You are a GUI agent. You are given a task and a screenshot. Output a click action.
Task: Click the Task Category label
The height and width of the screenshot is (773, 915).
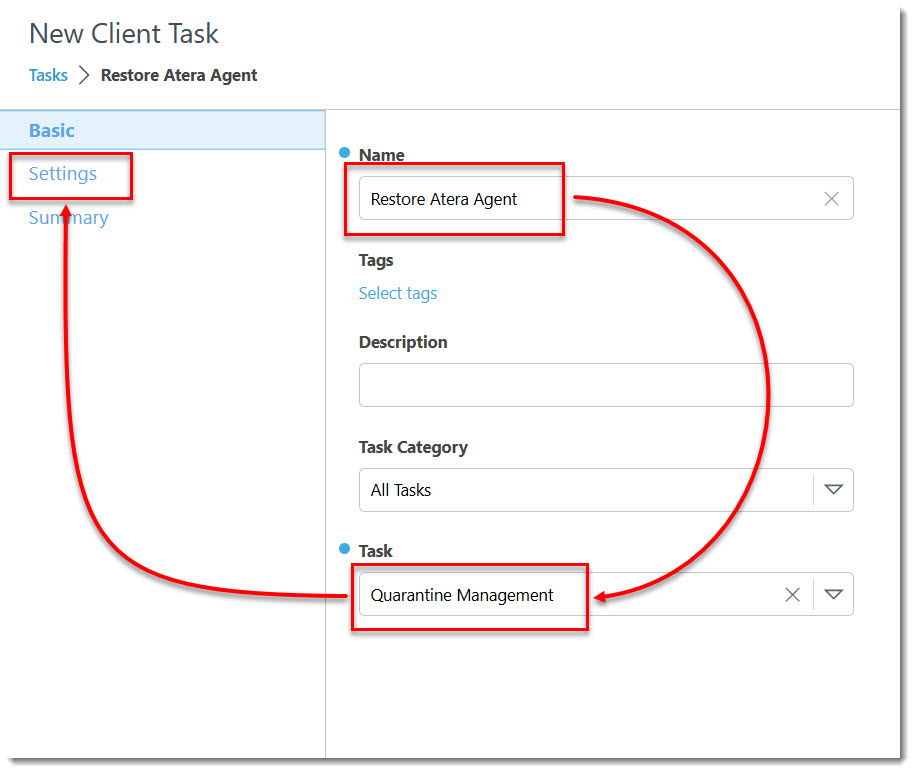click(413, 447)
